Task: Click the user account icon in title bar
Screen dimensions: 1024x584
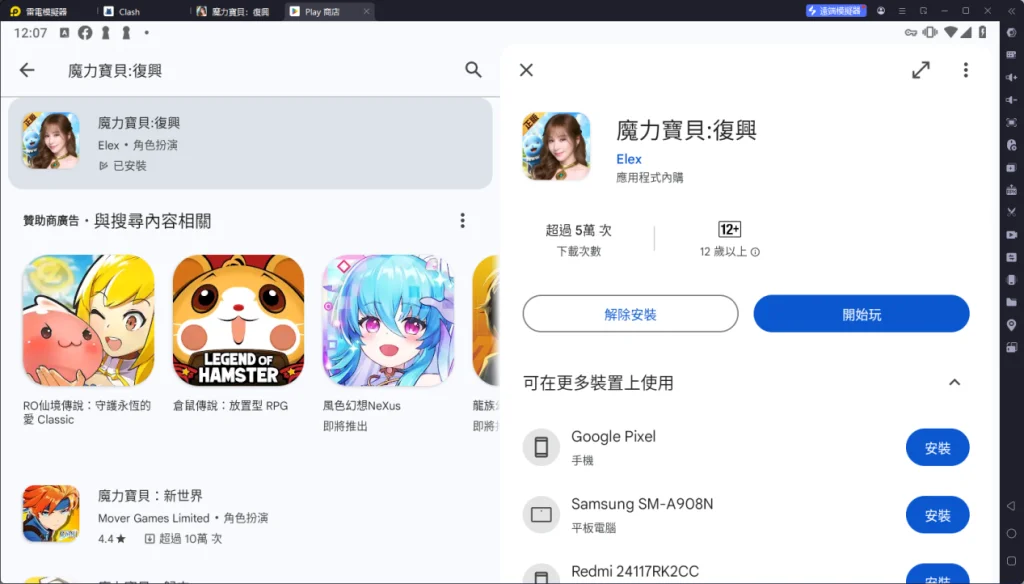Action: [x=881, y=11]
